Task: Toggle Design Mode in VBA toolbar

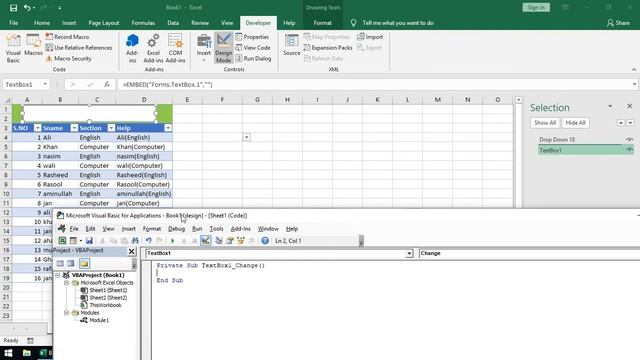Action: pyautogui.click(x=206, y=240)
